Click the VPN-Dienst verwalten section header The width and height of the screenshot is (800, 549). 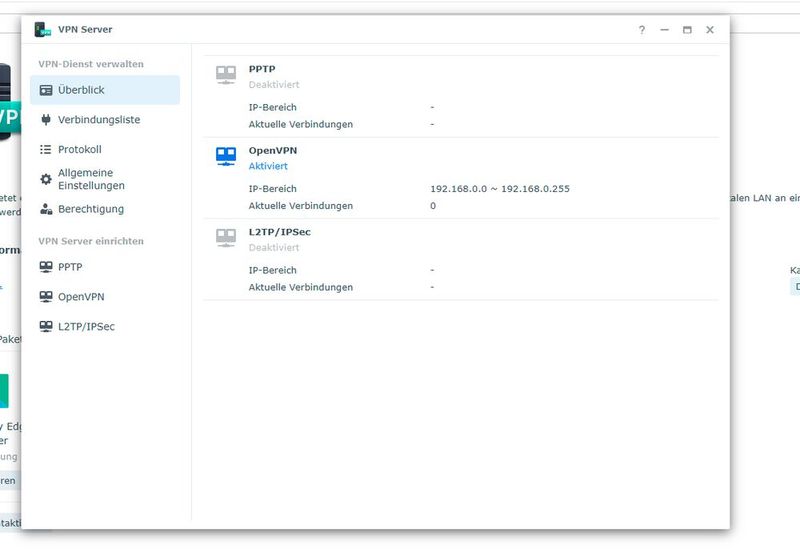[x=91, y=64]
